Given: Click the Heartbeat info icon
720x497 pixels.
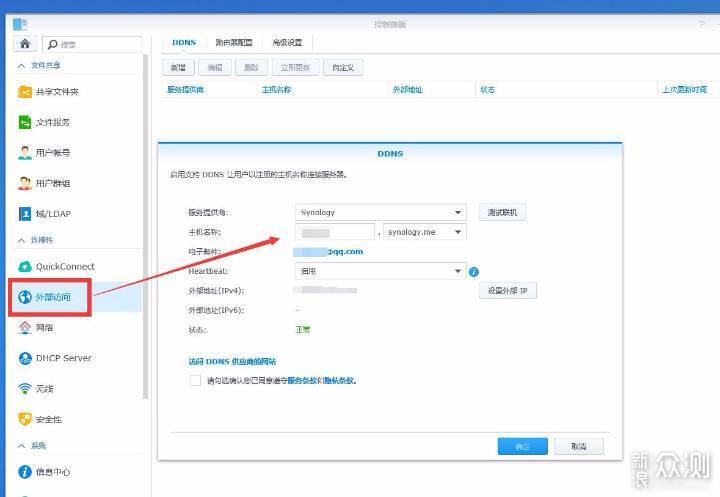Looking at the screenshot, I should click(474, 271).
